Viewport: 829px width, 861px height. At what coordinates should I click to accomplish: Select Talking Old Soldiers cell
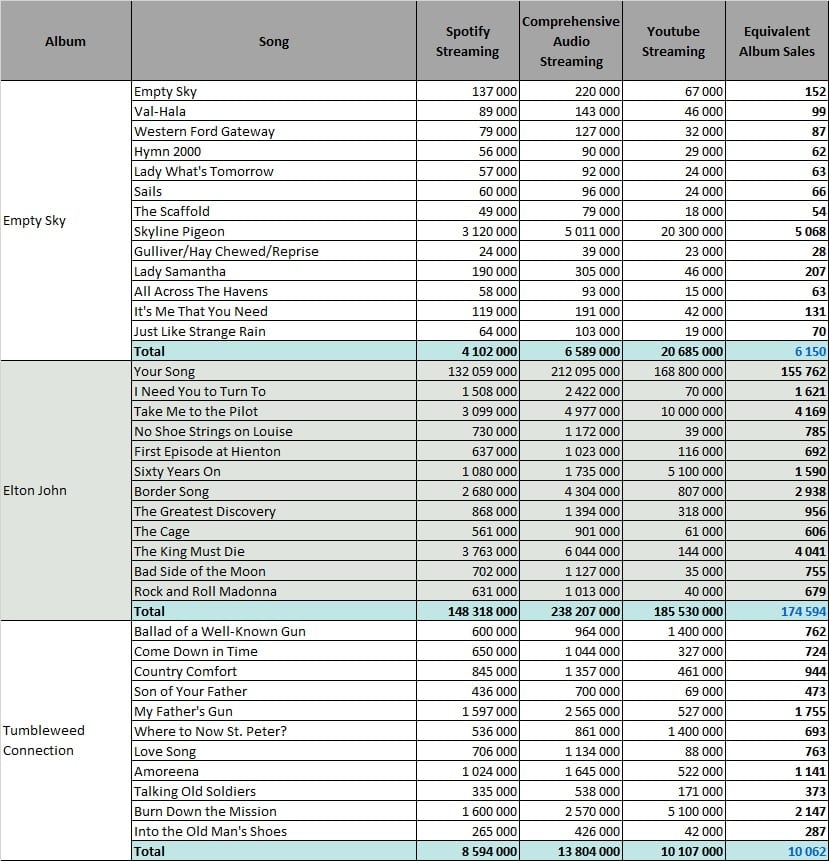(x=273, y=791)
